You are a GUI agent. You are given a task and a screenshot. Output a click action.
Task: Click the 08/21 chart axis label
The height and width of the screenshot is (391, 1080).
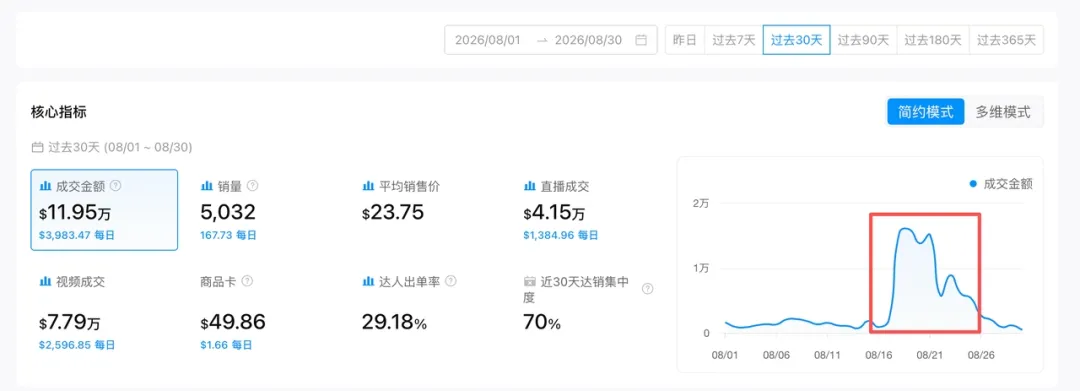tap(929, 356)
